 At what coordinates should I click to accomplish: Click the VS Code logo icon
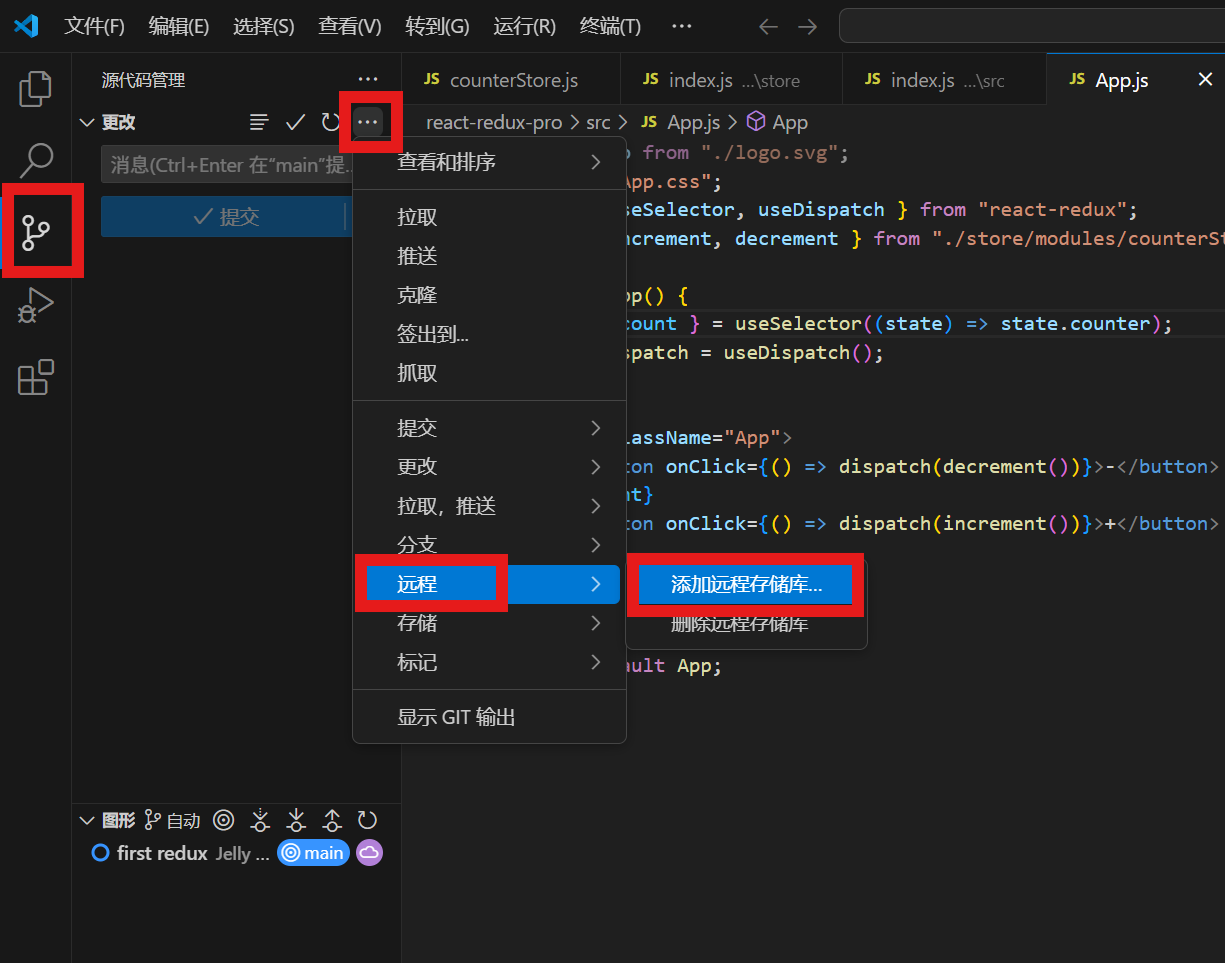click(x=26, y=26)
